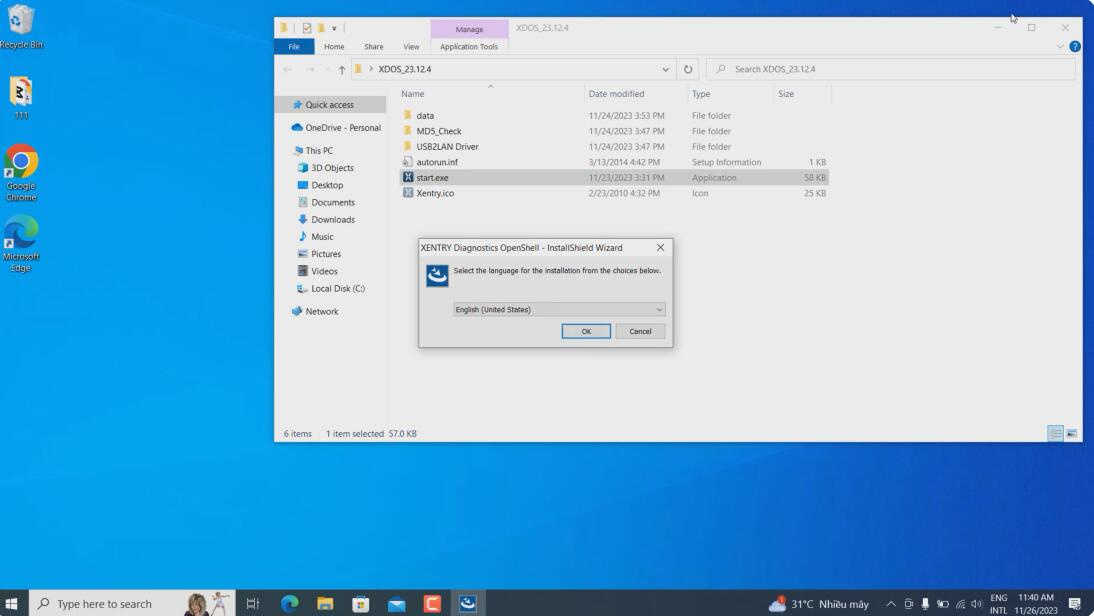
Task: Click the Search XDOS_23.12.4 field
Action: tap(891, 69)
